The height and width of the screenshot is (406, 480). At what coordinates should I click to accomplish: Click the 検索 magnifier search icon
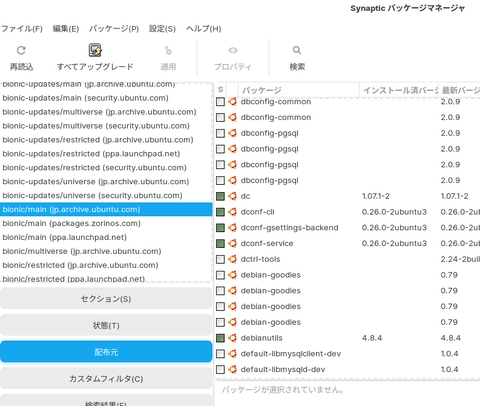coord(297,50)
